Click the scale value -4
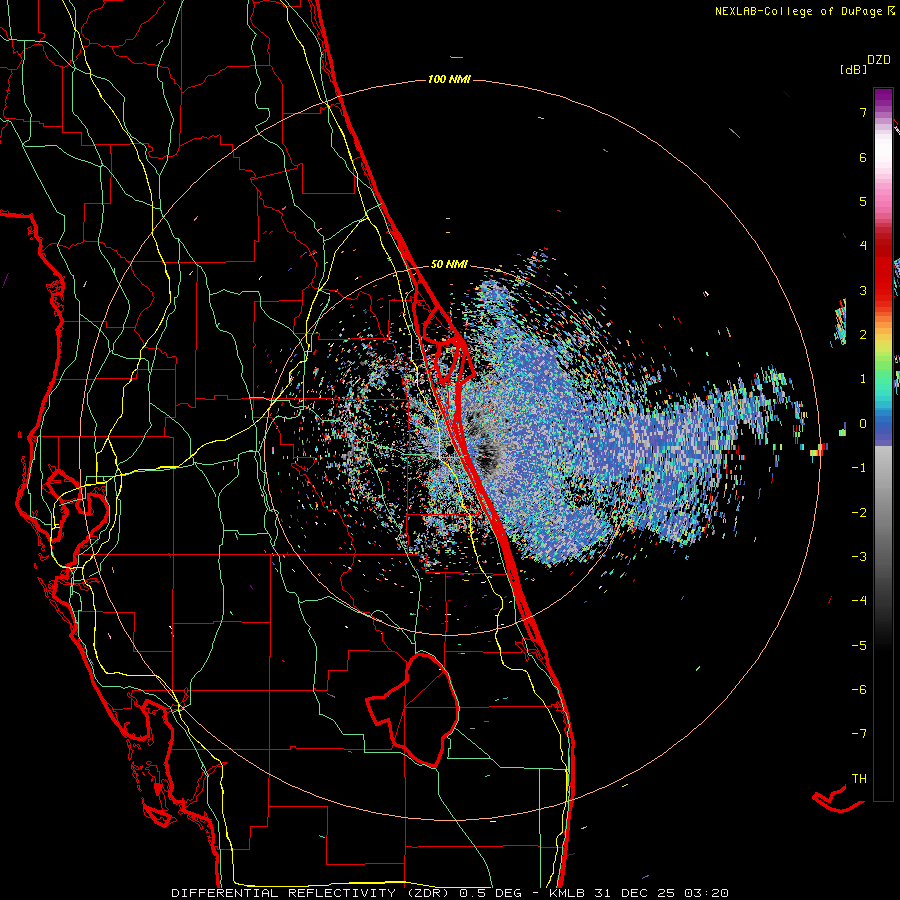This screenshot has height=900, width=900. point(859,601)
